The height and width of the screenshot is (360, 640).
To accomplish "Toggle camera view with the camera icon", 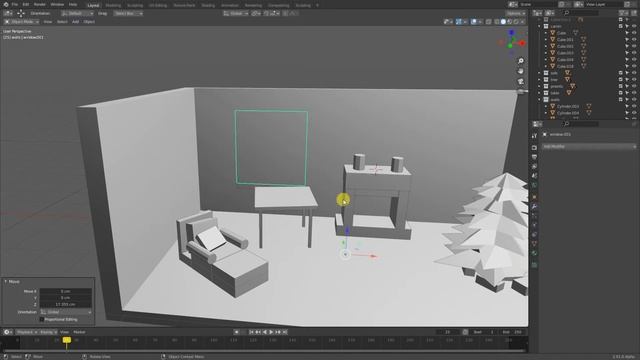I will coord(521,81).
